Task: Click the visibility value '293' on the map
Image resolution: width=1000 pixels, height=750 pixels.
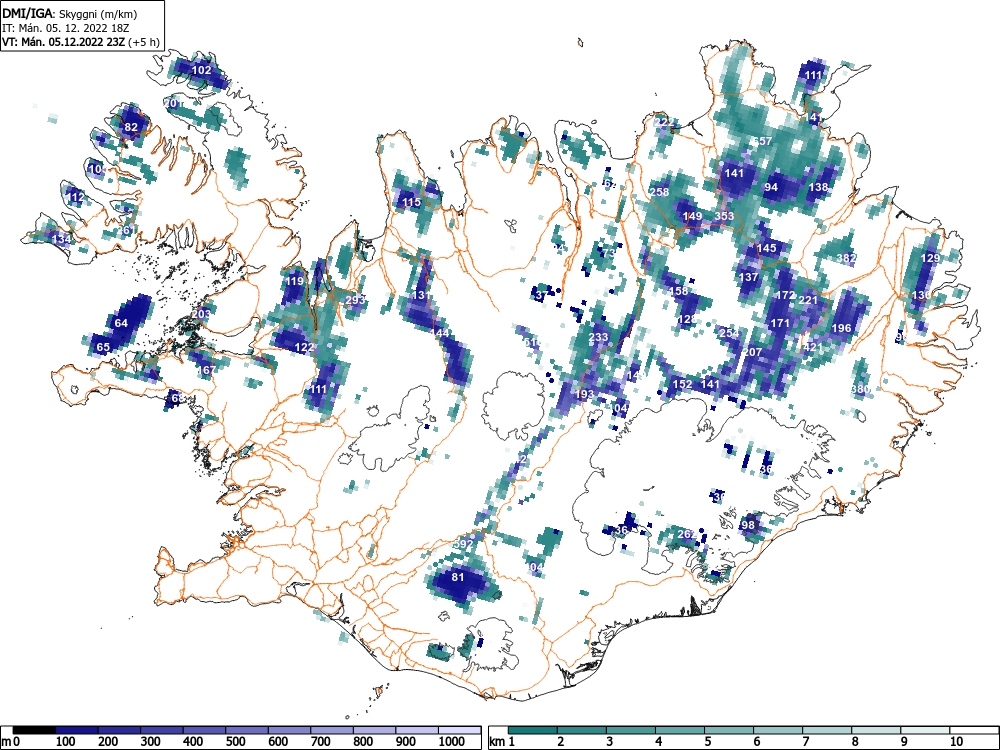Action: tap(355, 300)
